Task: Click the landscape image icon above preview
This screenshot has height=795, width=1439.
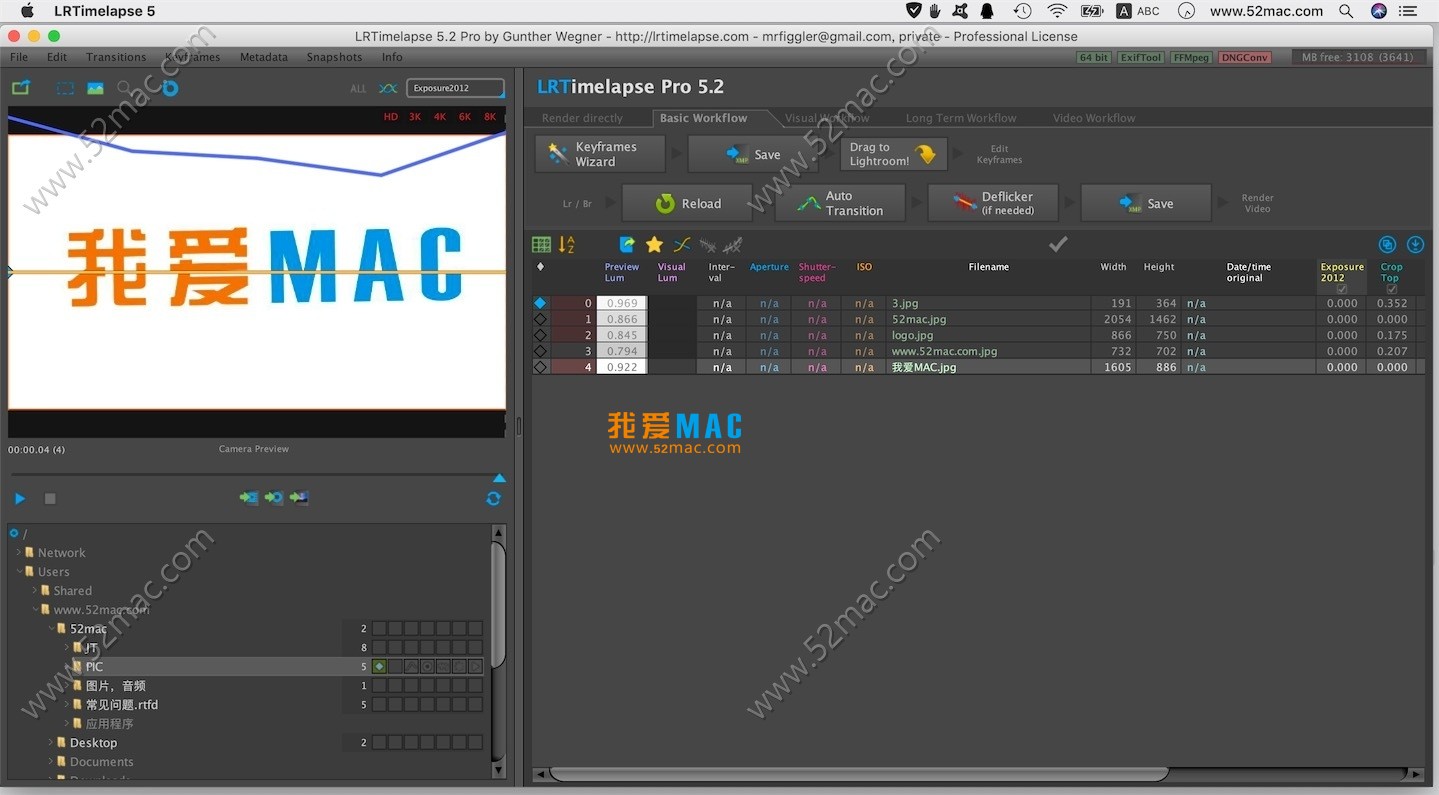Action: coord(95,88)
